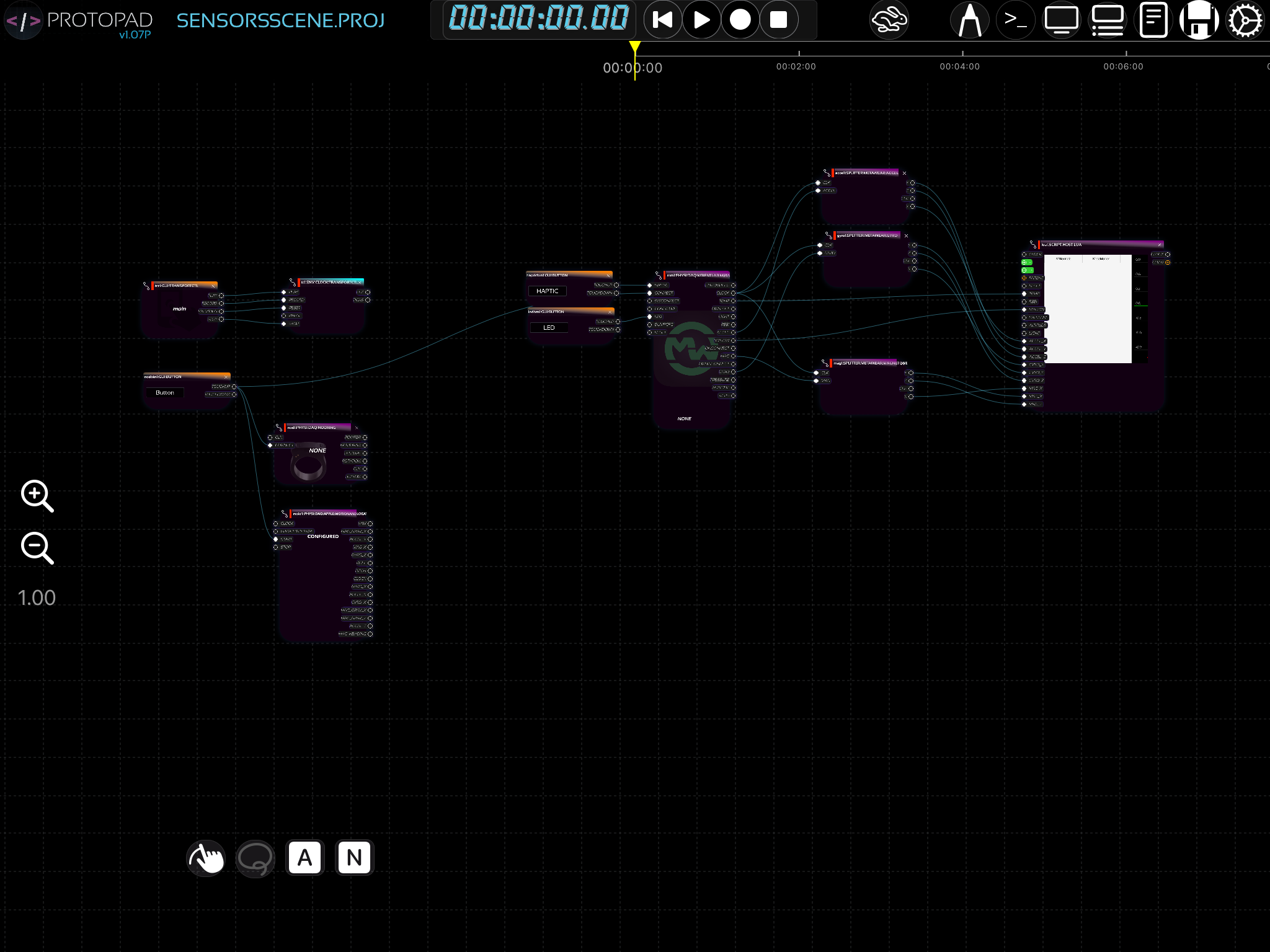Open settings gear icon
This screenshot has height=952, width=1270.
(1245, 20)
